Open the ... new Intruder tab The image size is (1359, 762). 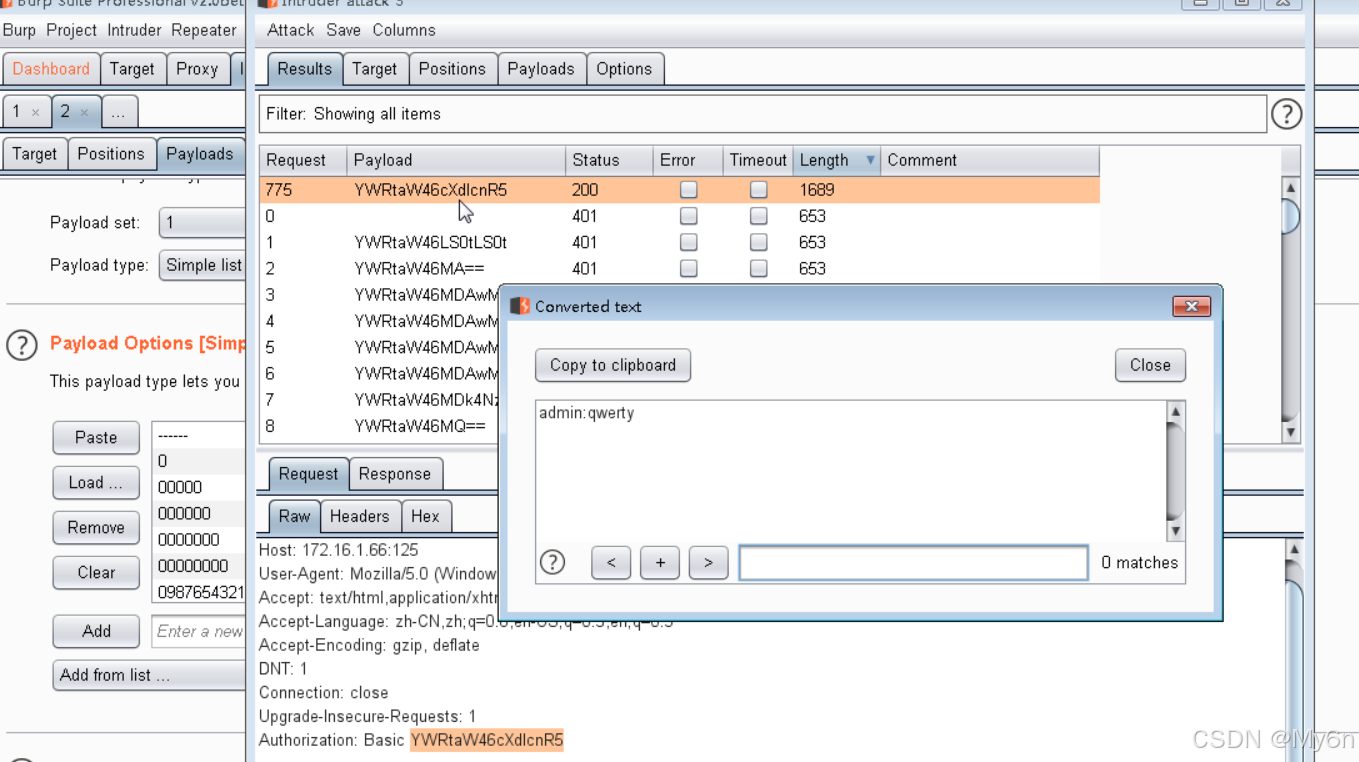tap(118, 112)
